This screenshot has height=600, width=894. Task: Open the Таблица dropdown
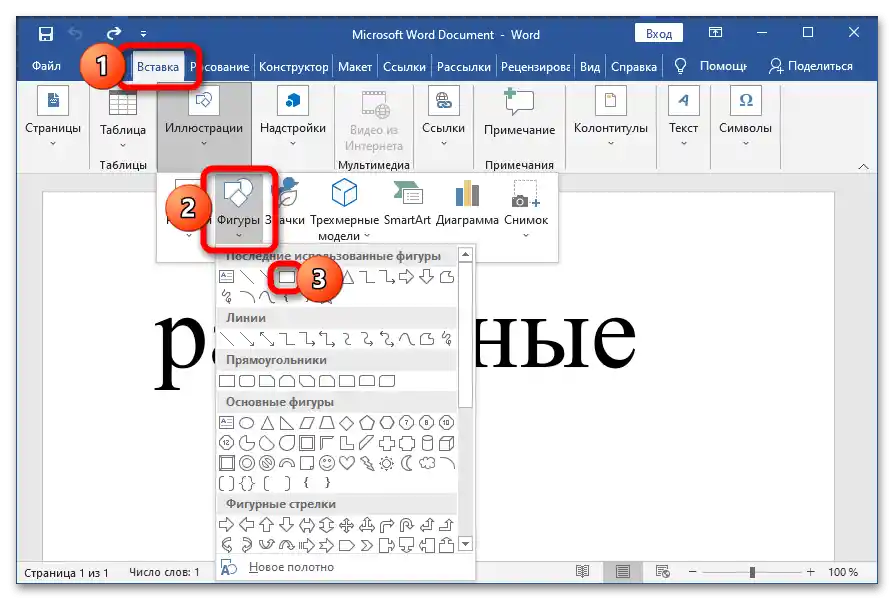pyautogui.click(x=123, y=118)
